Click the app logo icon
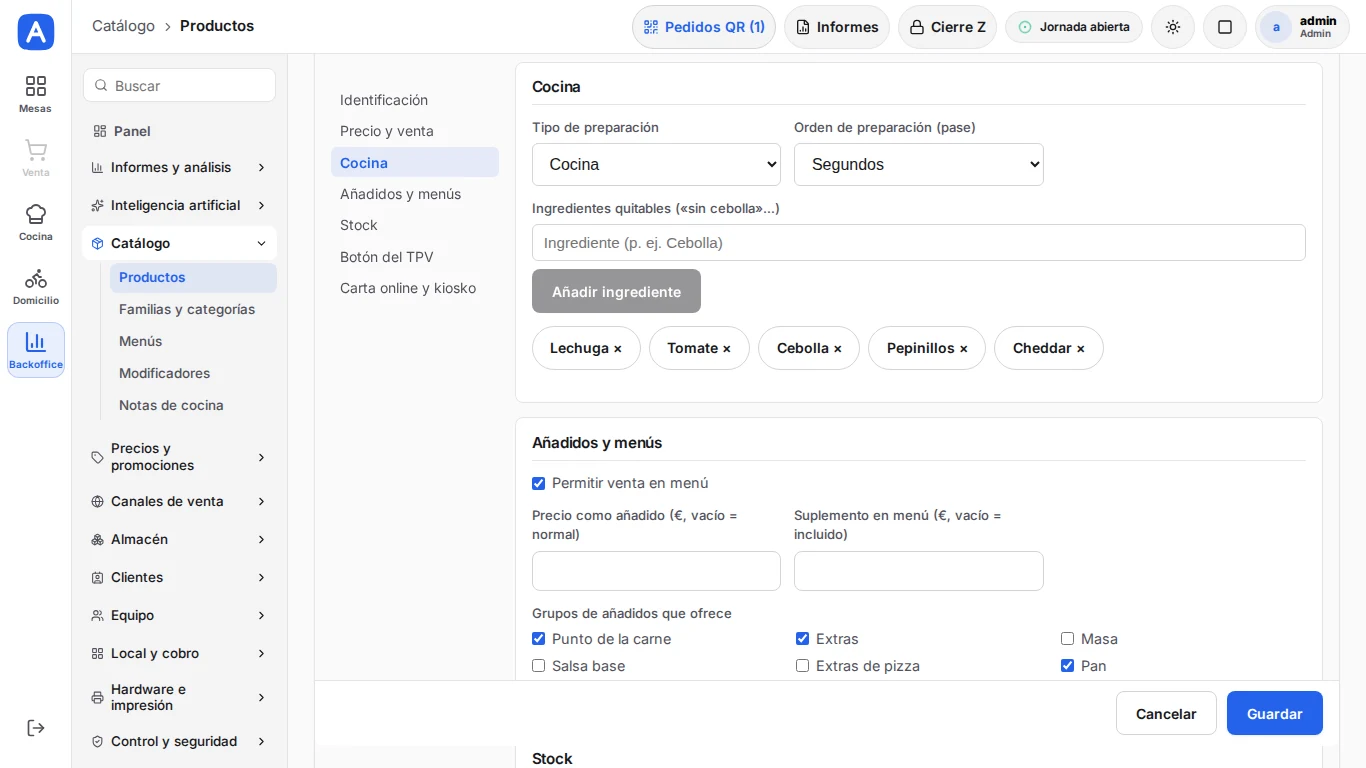 coord(36,32)
